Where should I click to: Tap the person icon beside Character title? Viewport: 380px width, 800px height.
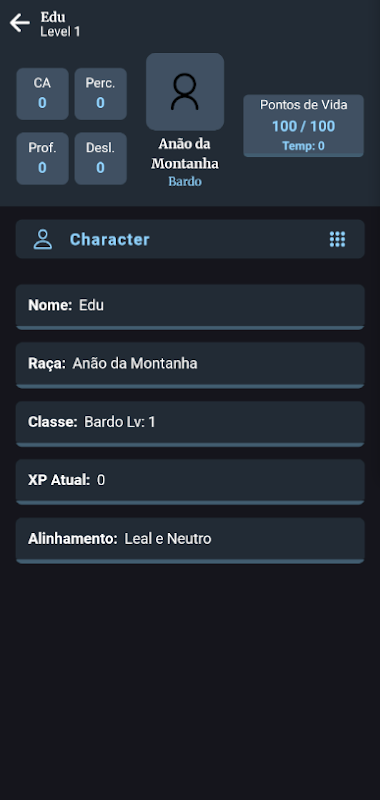(43, 239)
